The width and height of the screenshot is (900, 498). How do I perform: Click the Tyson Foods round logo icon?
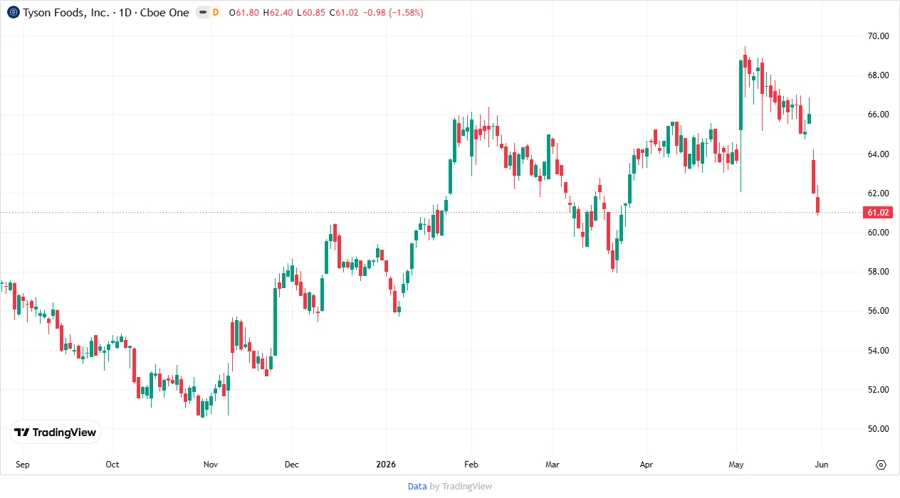click(x=13, y=12)
